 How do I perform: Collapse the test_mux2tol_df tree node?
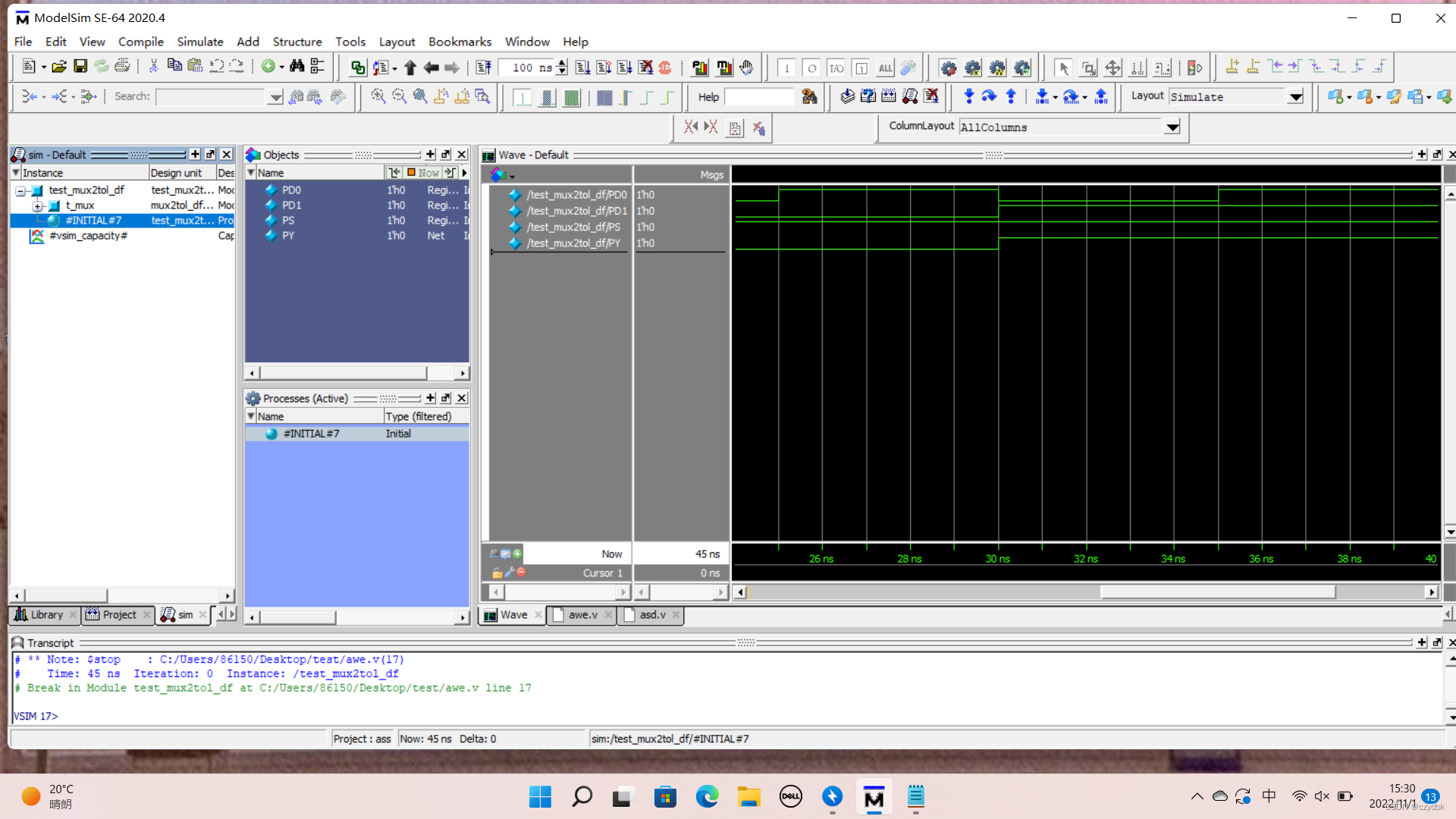click(x=20, y=190)
